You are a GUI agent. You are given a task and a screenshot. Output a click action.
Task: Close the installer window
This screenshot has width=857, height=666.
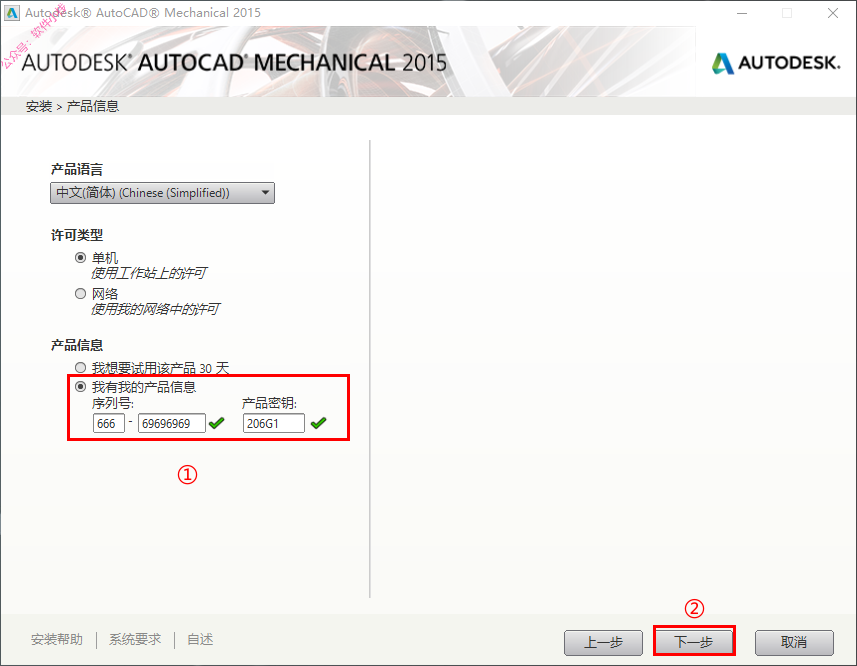coord(832,13)
